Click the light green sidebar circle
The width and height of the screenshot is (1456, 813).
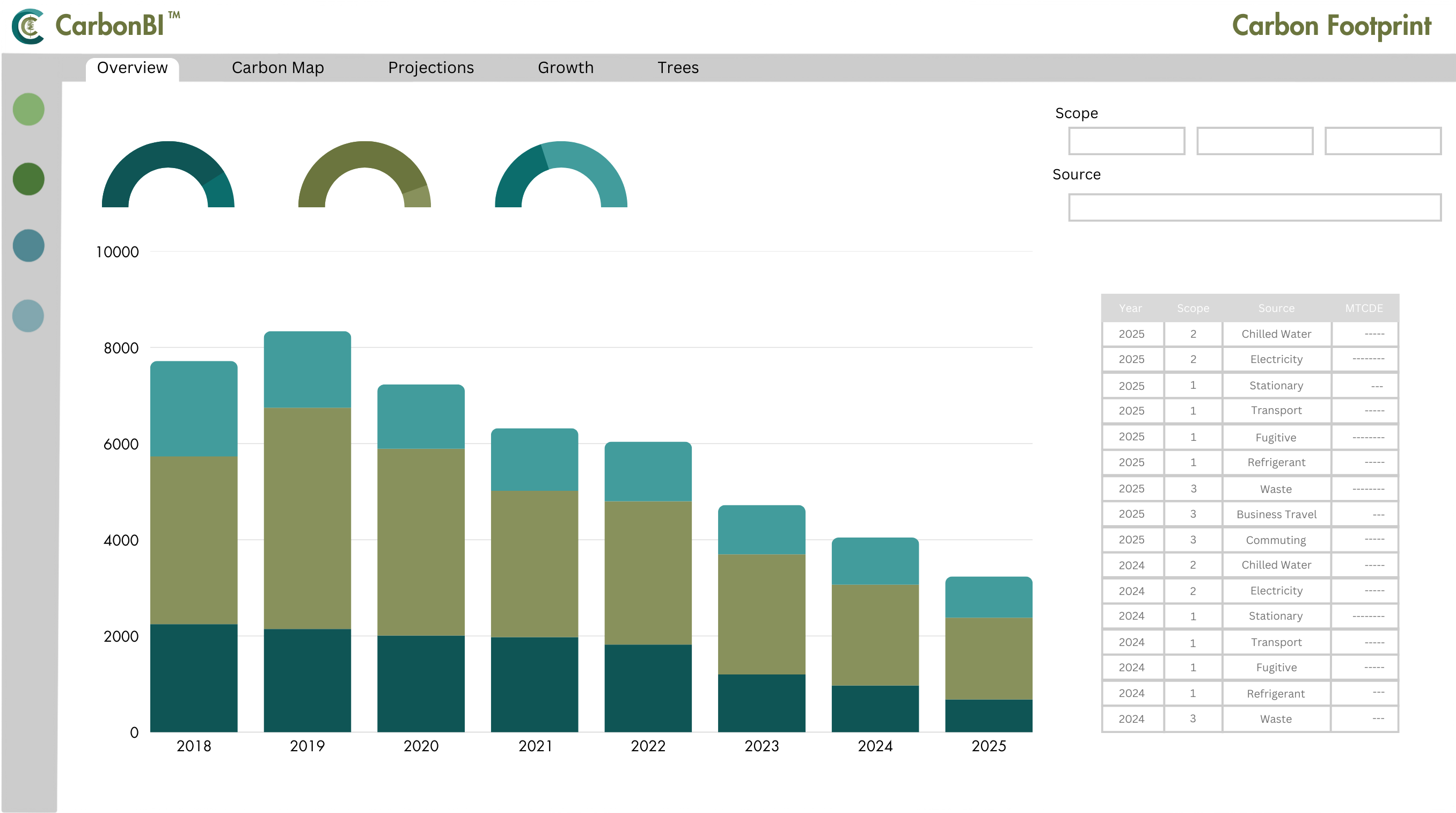[x=28, y=109]
